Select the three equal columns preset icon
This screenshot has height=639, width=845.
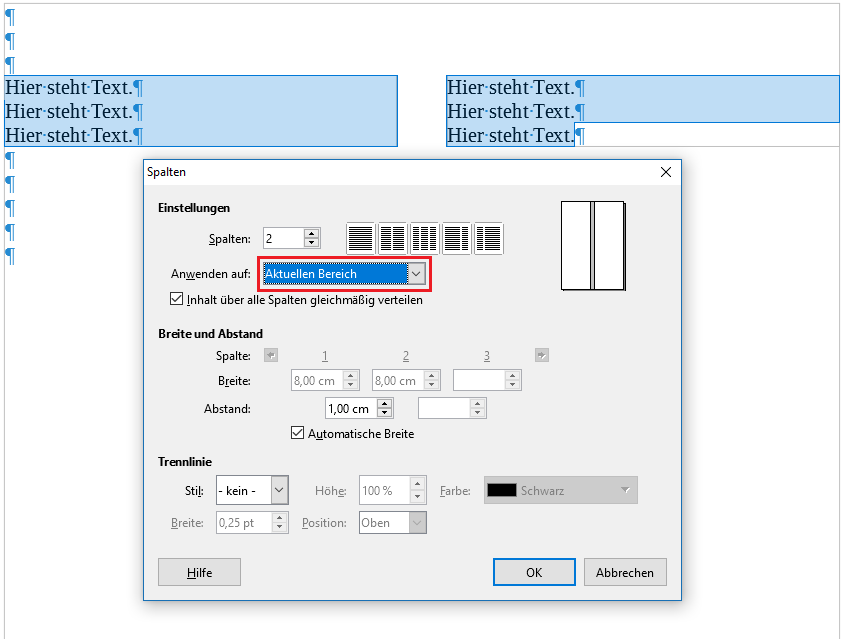point(425,238)
